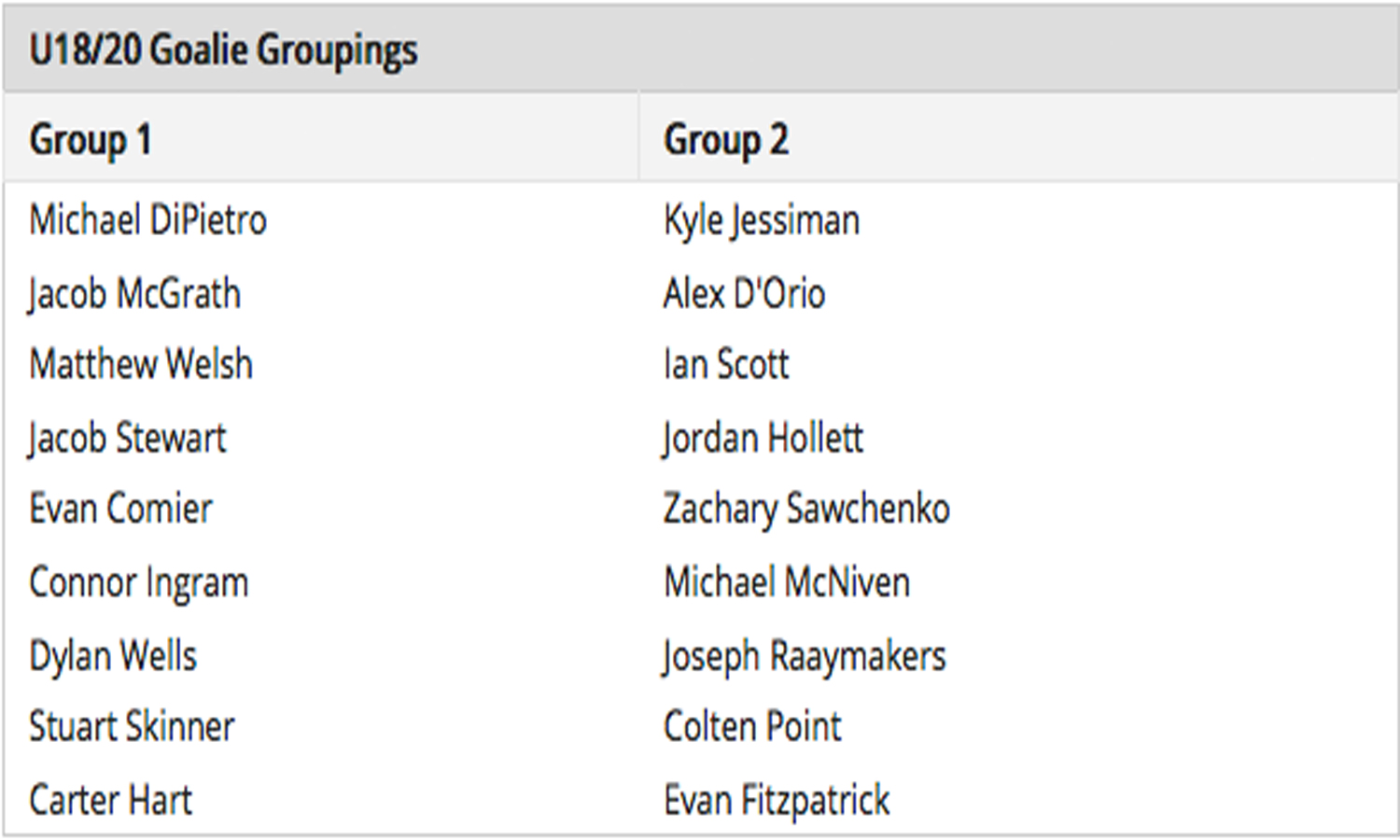This screenshot has height=840, width=1400.
Task: Click Jordan Hollett's name
Action: click(x=763, y=438)
